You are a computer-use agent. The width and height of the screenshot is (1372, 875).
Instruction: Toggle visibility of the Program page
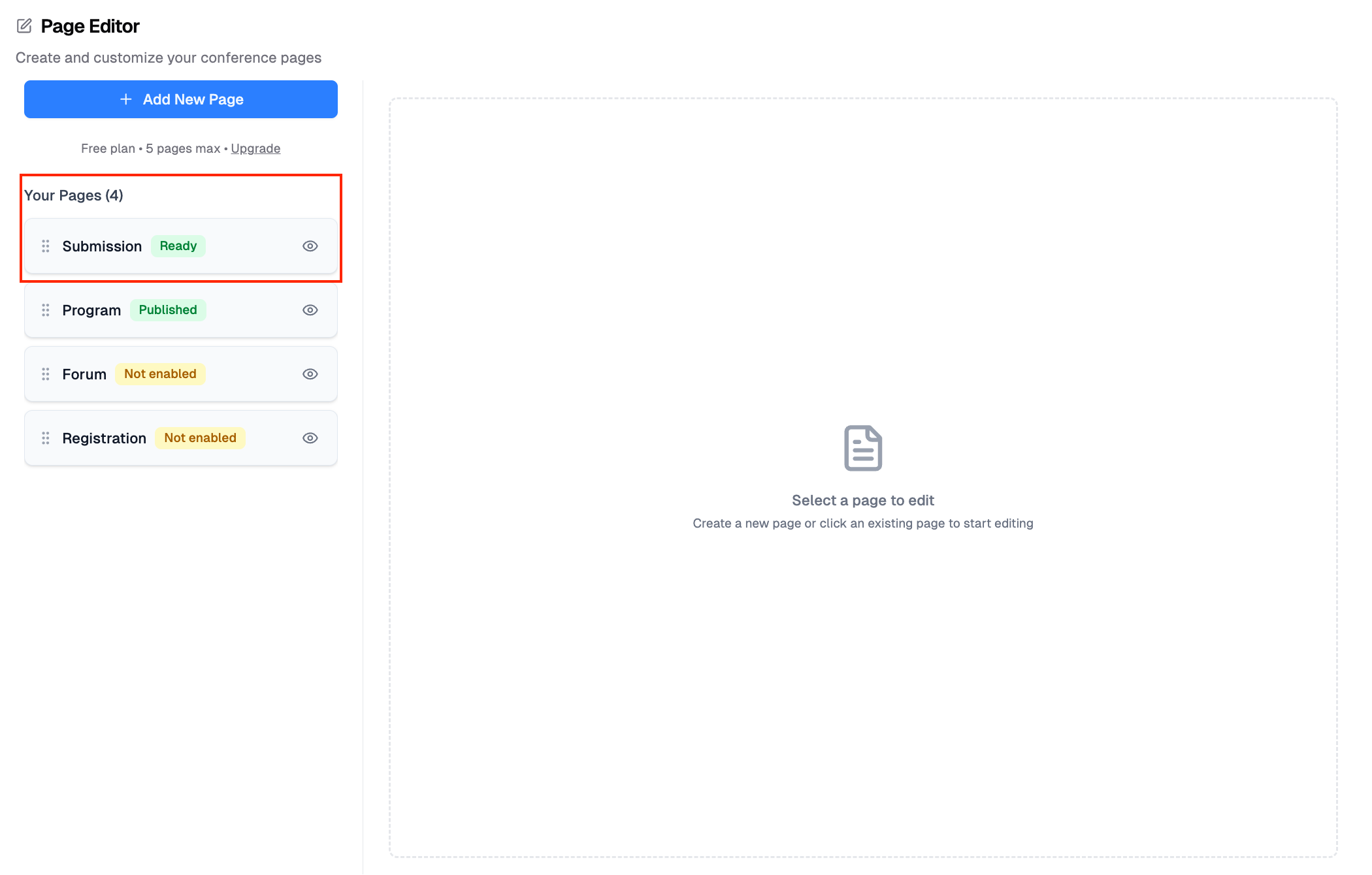pos(310,310)
